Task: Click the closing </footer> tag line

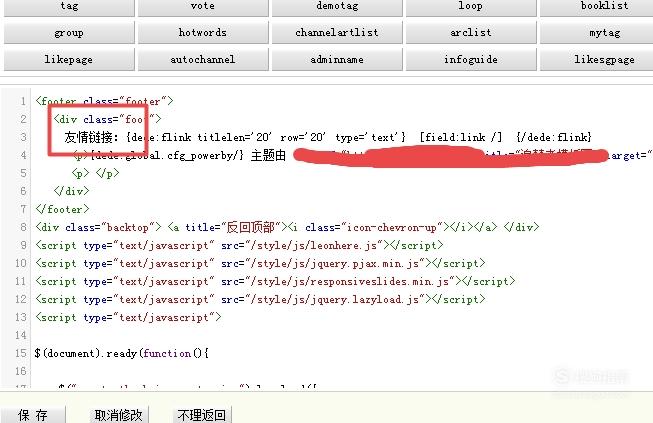Action: [x=62, y=209]
